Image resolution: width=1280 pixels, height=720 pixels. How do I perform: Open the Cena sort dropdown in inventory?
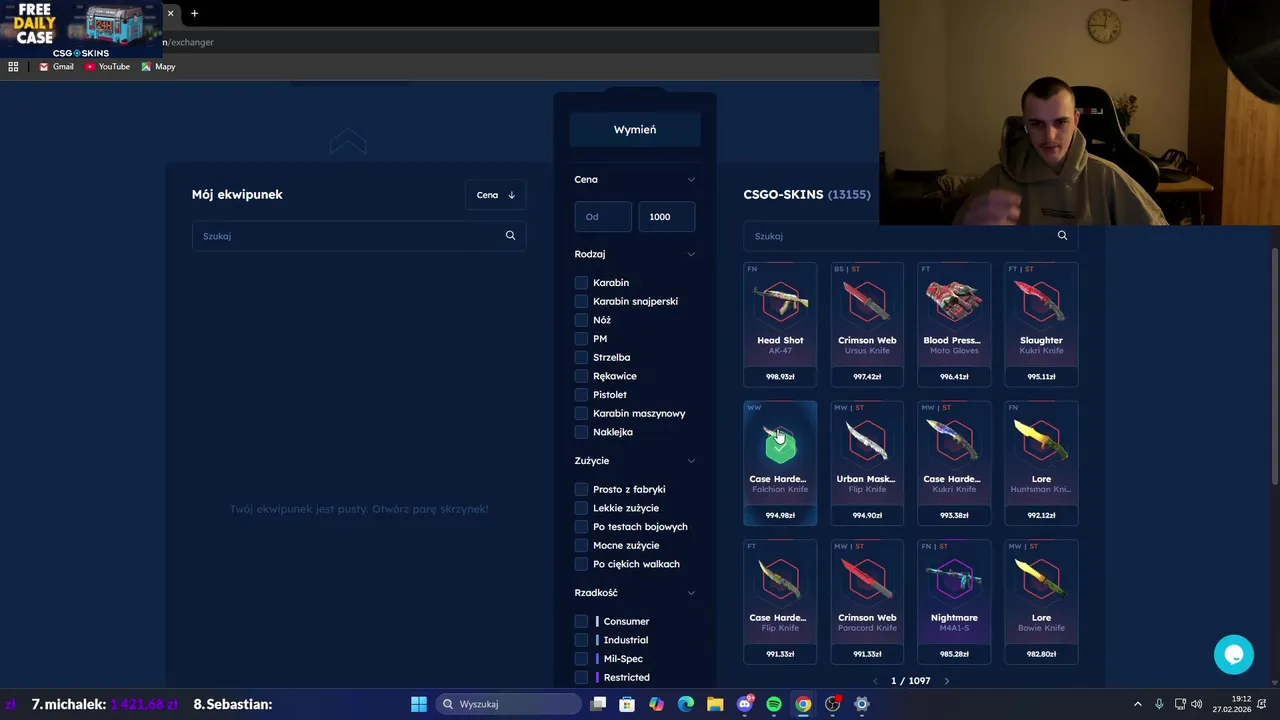[x=496, y=195]
